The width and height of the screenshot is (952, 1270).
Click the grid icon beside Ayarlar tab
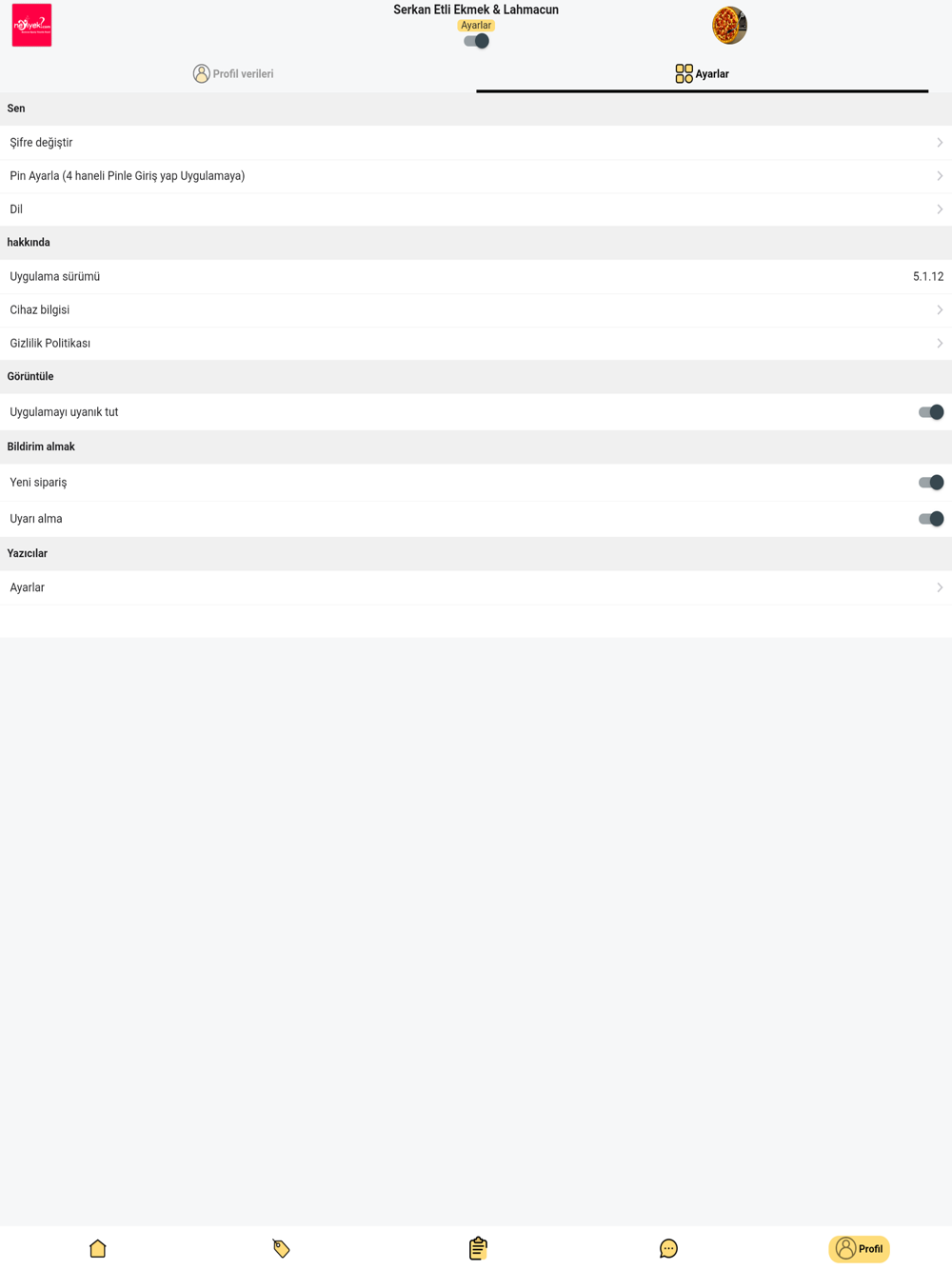[684, 73]
